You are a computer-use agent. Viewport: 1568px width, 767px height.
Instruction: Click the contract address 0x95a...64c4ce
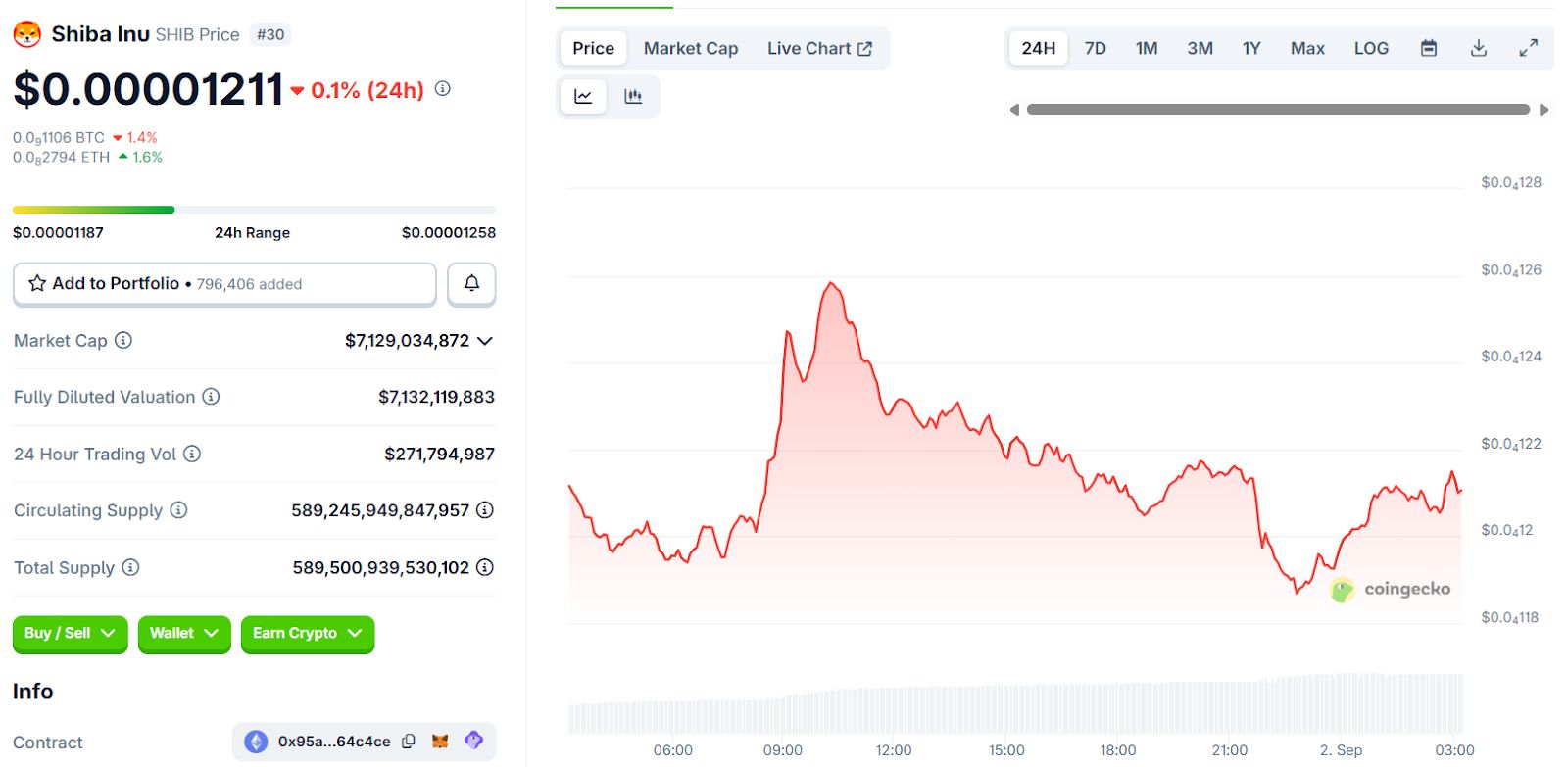334,742
